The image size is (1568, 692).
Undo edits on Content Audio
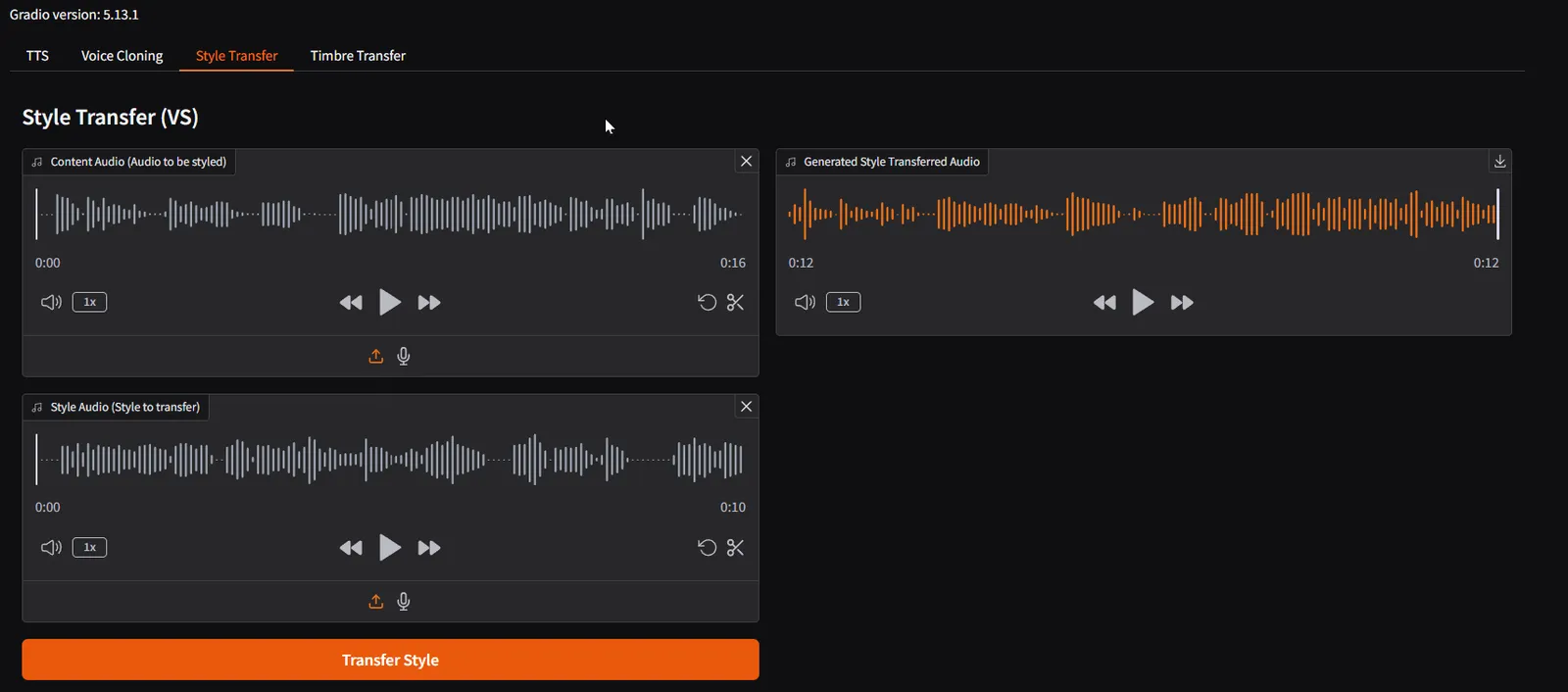coord(707,302)
